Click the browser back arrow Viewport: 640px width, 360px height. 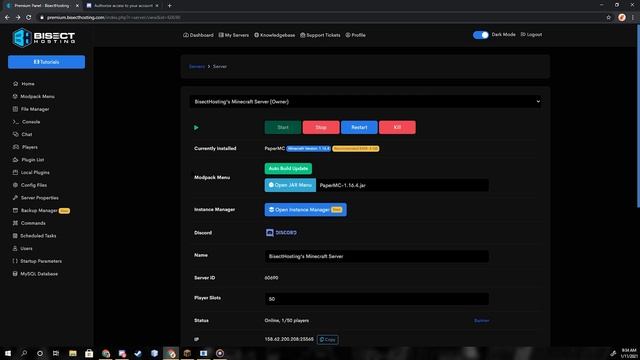tap(7, 18)
